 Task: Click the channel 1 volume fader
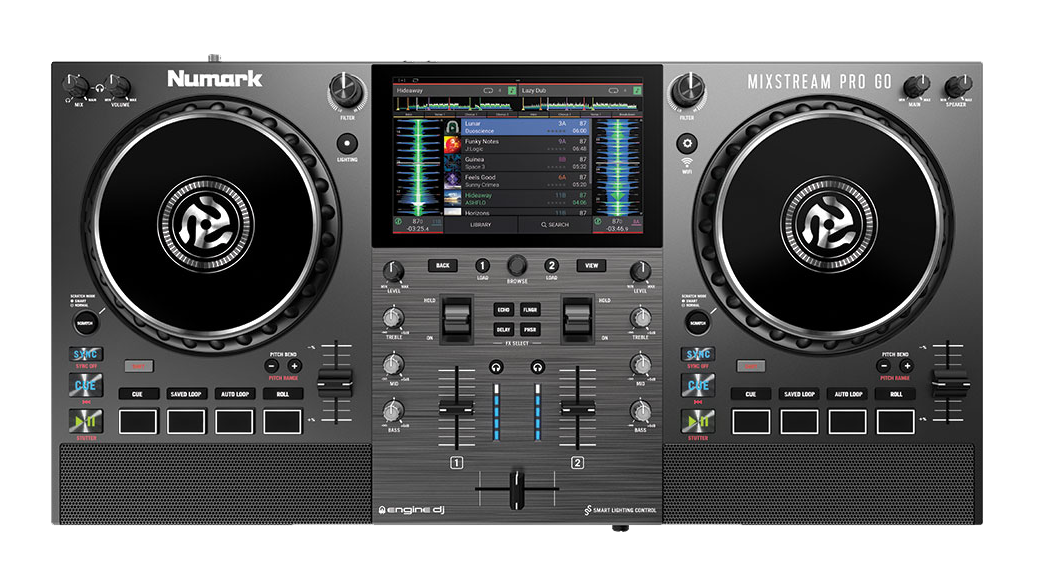coord(457,407)
